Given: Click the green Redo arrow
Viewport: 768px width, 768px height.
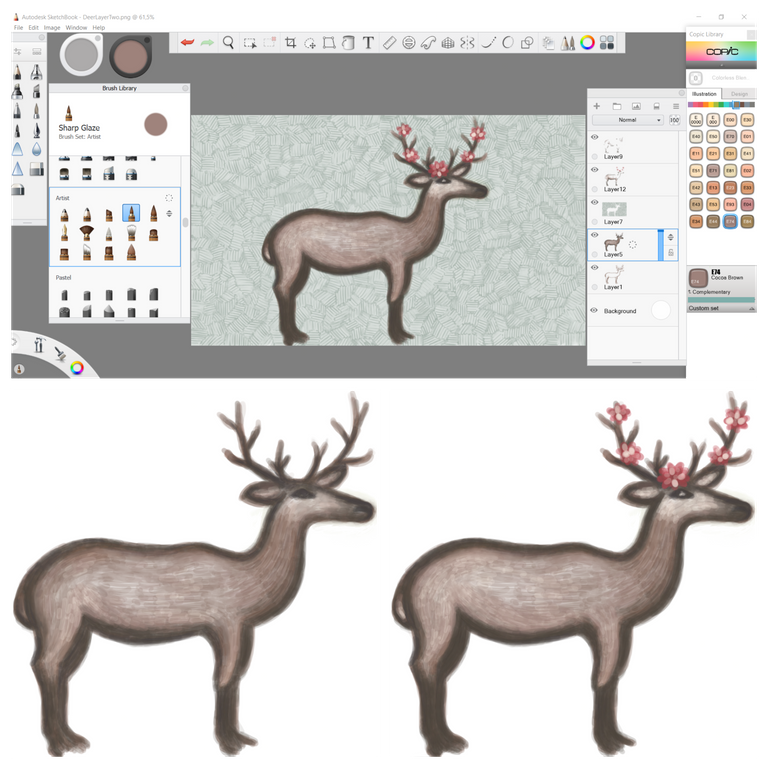Looking at the screenshot, I should tap(207, 43).
